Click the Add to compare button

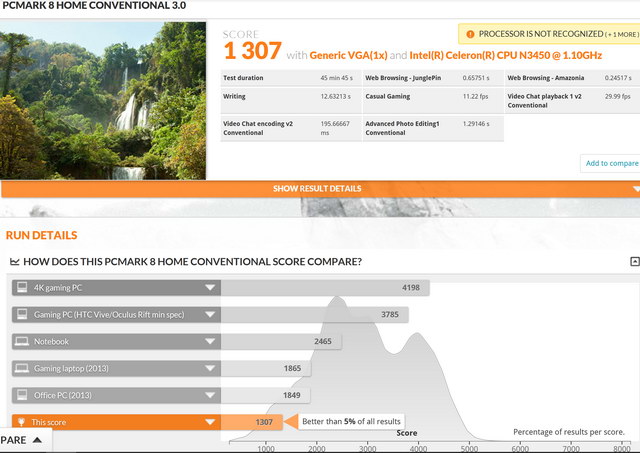point(611,163)
